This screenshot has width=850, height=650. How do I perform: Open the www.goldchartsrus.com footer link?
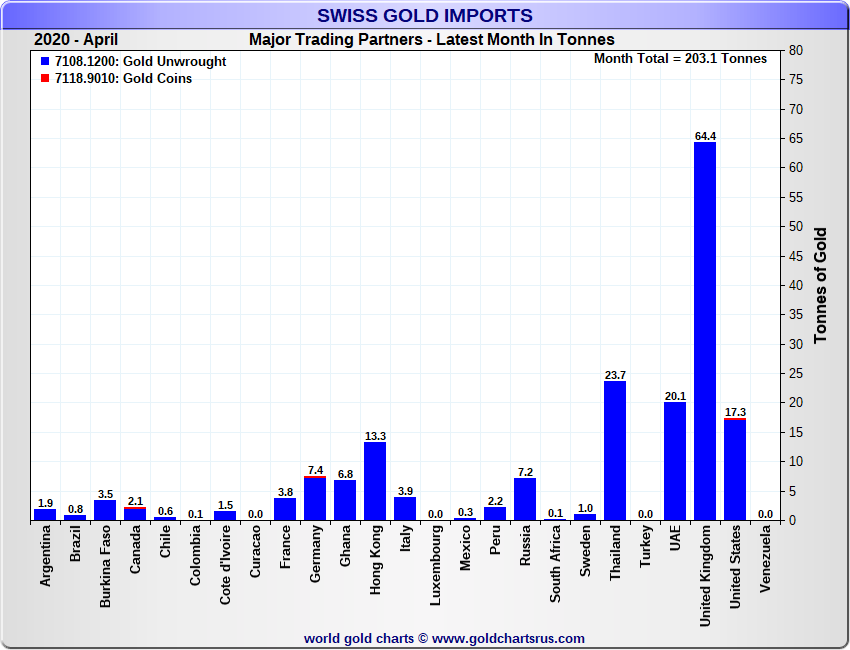(x=508, y=638)
